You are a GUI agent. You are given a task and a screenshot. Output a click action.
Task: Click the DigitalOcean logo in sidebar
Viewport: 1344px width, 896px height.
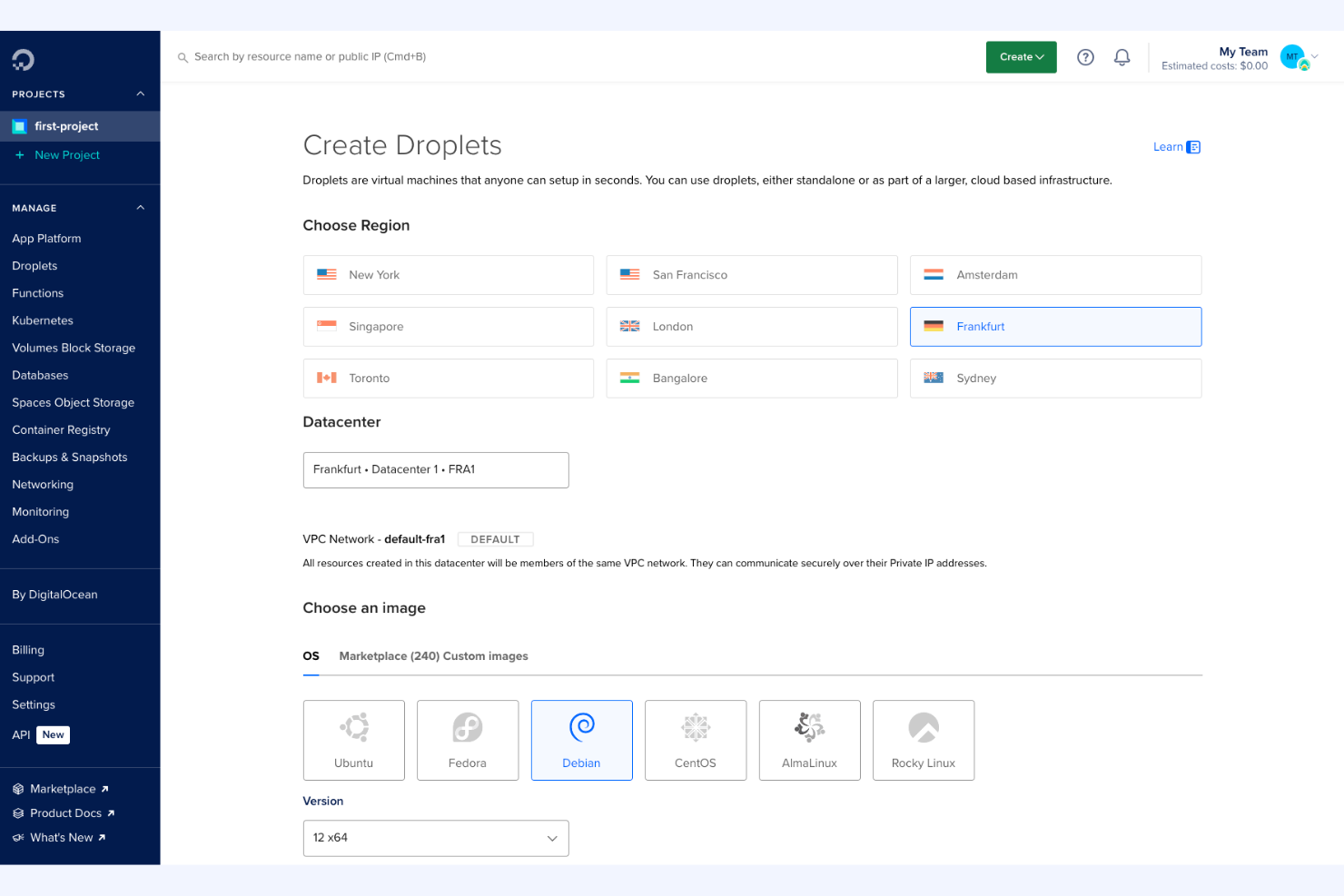22,60
